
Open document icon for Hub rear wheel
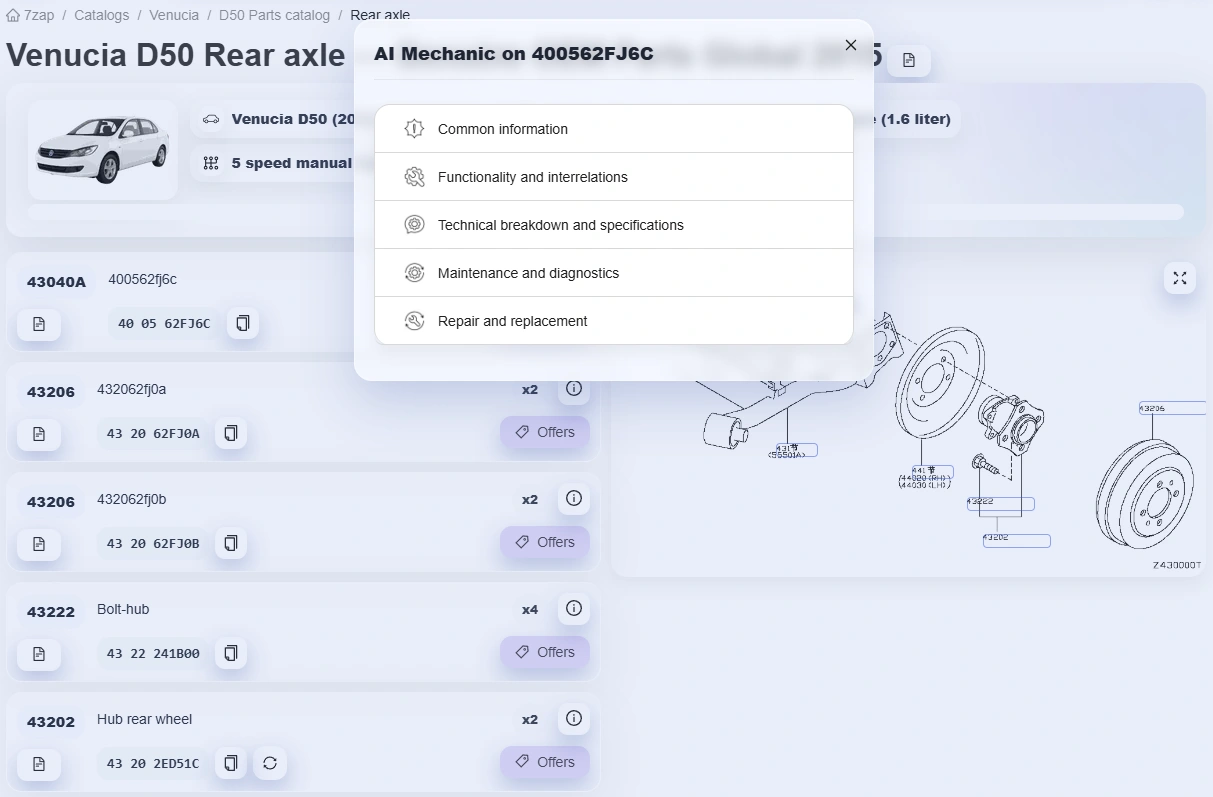[x=39, y=764]
